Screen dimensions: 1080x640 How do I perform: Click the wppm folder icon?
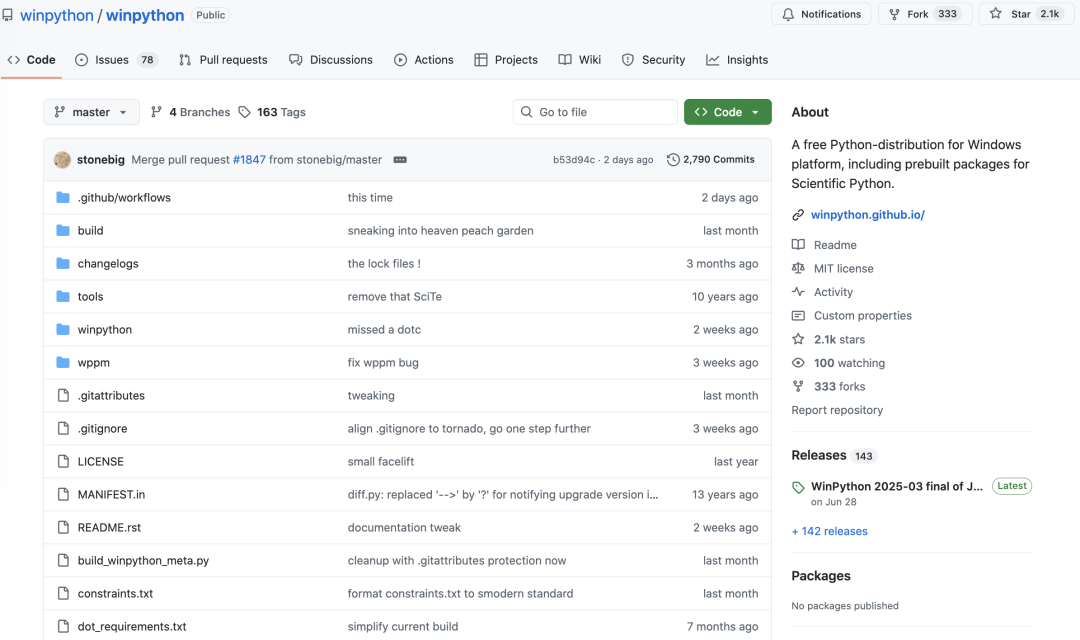63,362
